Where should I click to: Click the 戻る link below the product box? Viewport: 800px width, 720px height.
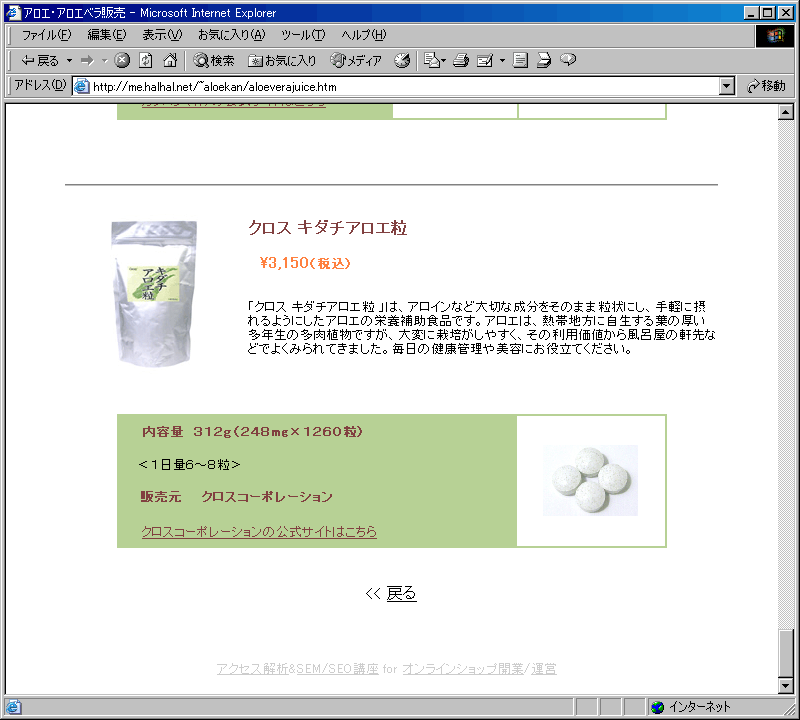[402, 593]
